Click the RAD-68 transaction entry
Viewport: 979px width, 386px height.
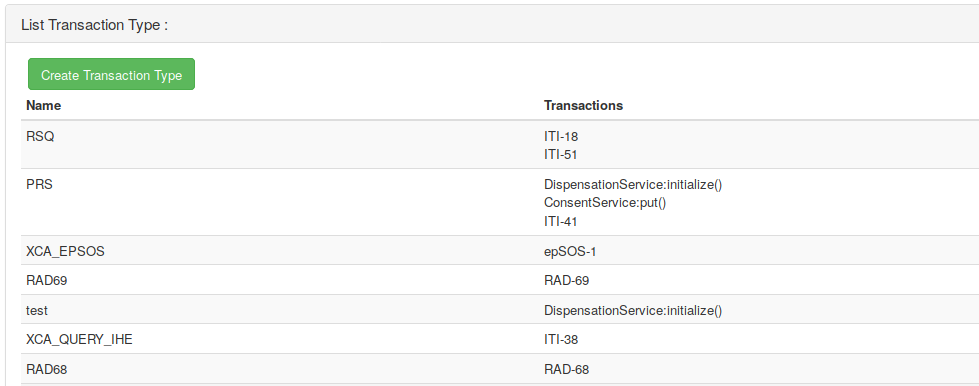566,370
